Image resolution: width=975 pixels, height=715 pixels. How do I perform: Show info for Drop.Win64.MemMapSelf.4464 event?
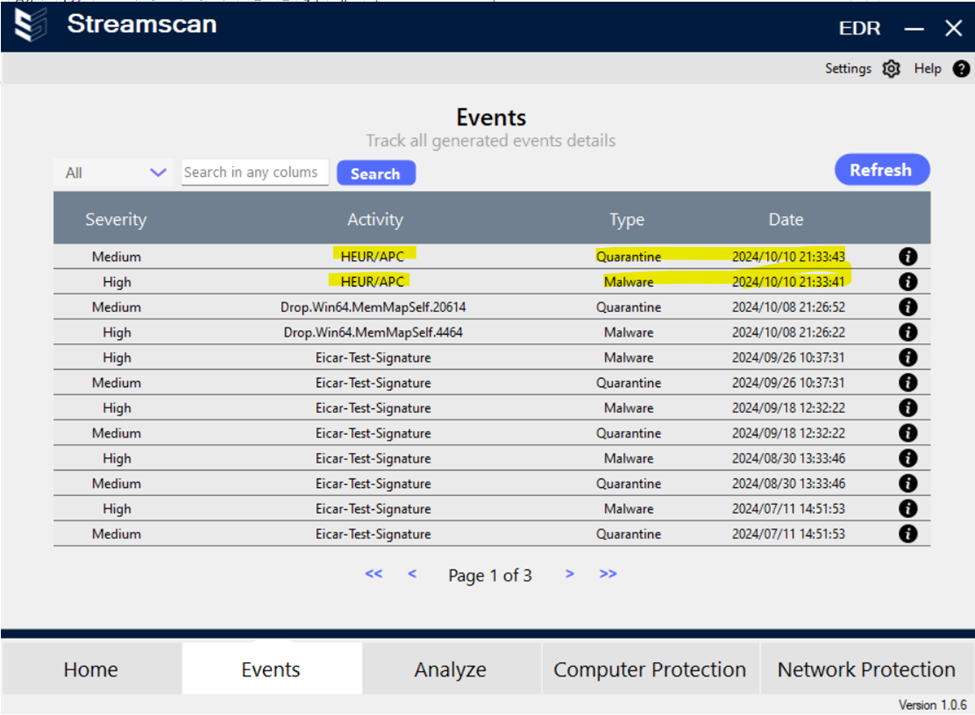tap(908, 332)
